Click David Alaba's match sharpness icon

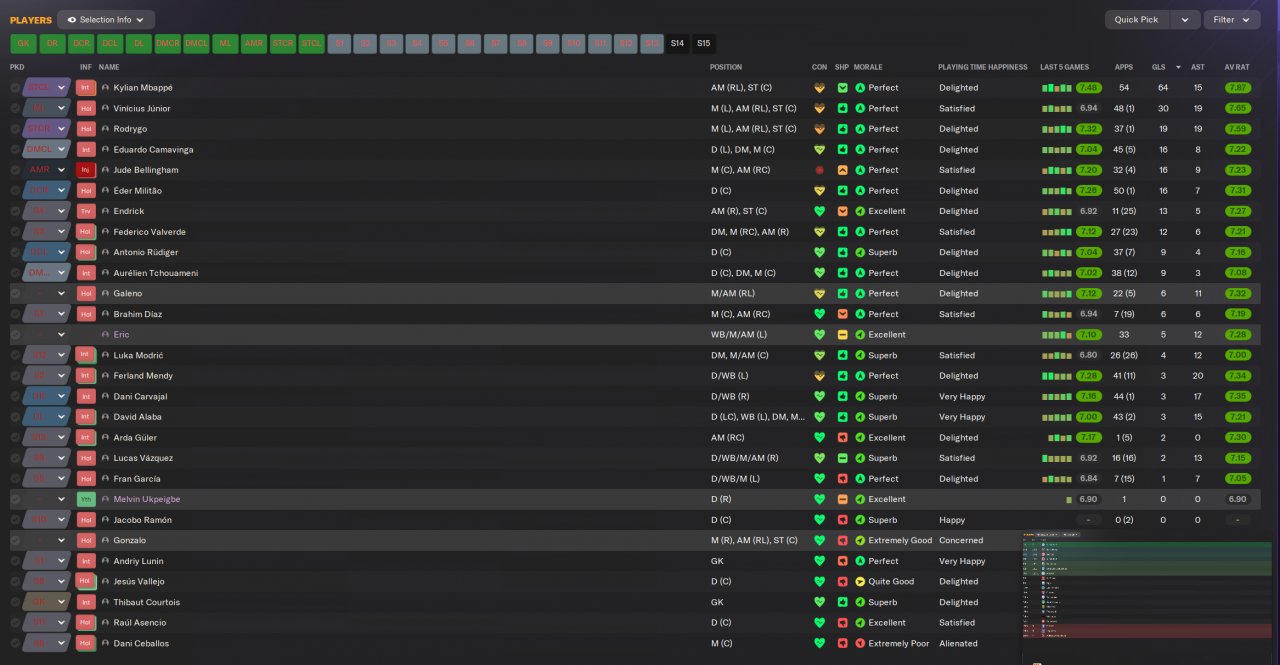coord(843,417)
